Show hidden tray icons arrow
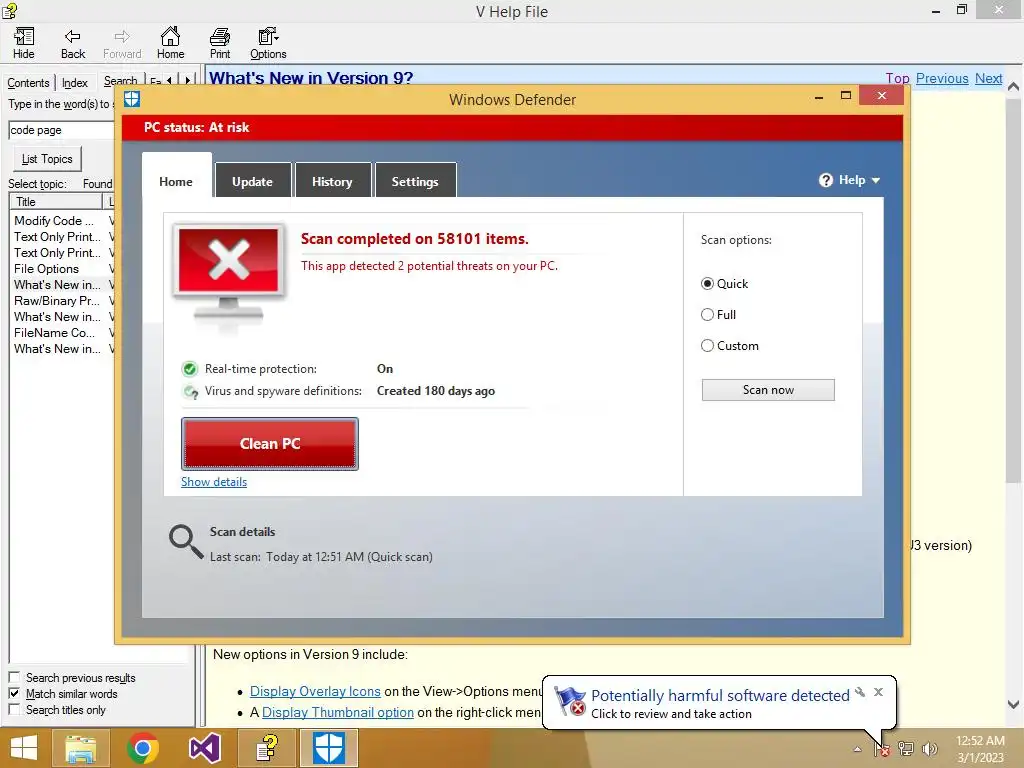 tap(857, 750)
